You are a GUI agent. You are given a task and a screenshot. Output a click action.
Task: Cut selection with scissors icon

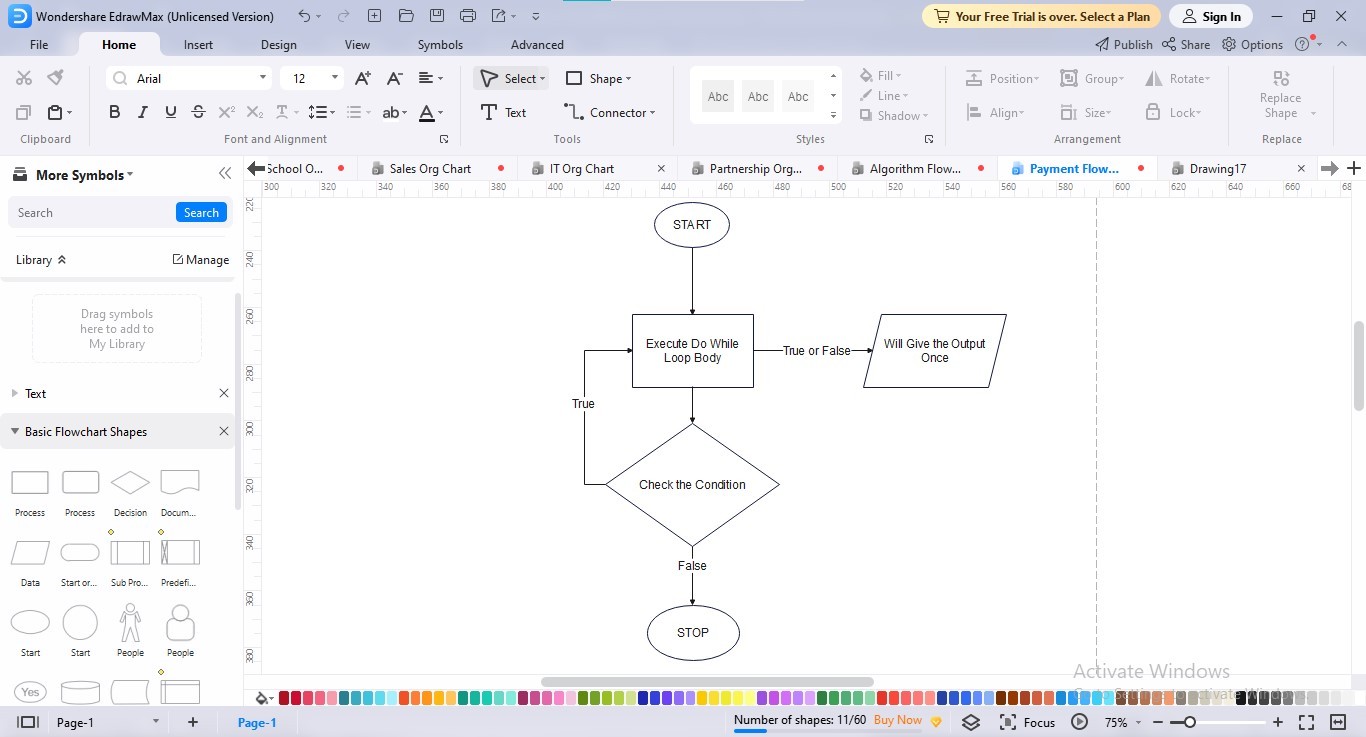pyautogui.click(x=24, y=78)
